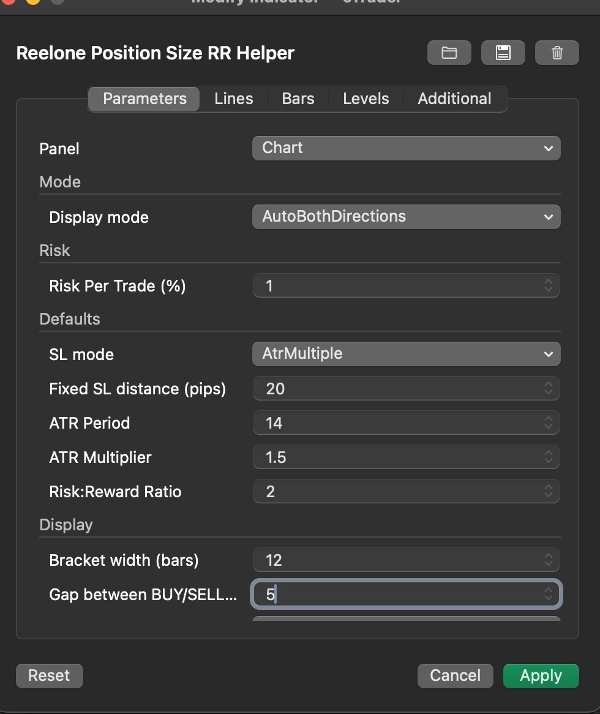Viewport: 600px width, 714px height.
Task: Click the delete preset trash icon
Action: [557, 53]
